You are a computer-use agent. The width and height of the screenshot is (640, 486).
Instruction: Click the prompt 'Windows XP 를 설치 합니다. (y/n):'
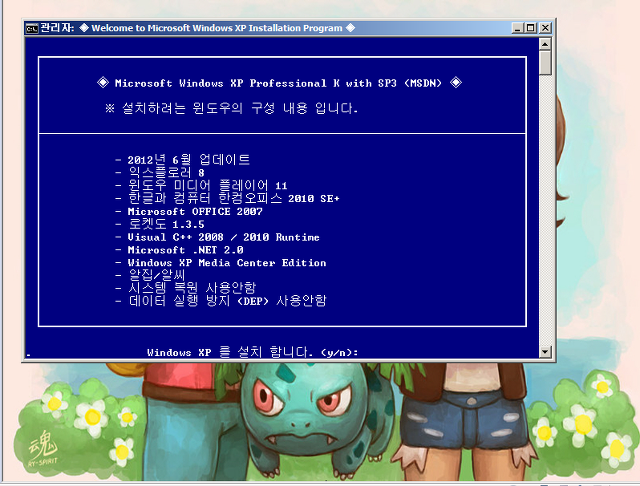click(x=252, y=352)
